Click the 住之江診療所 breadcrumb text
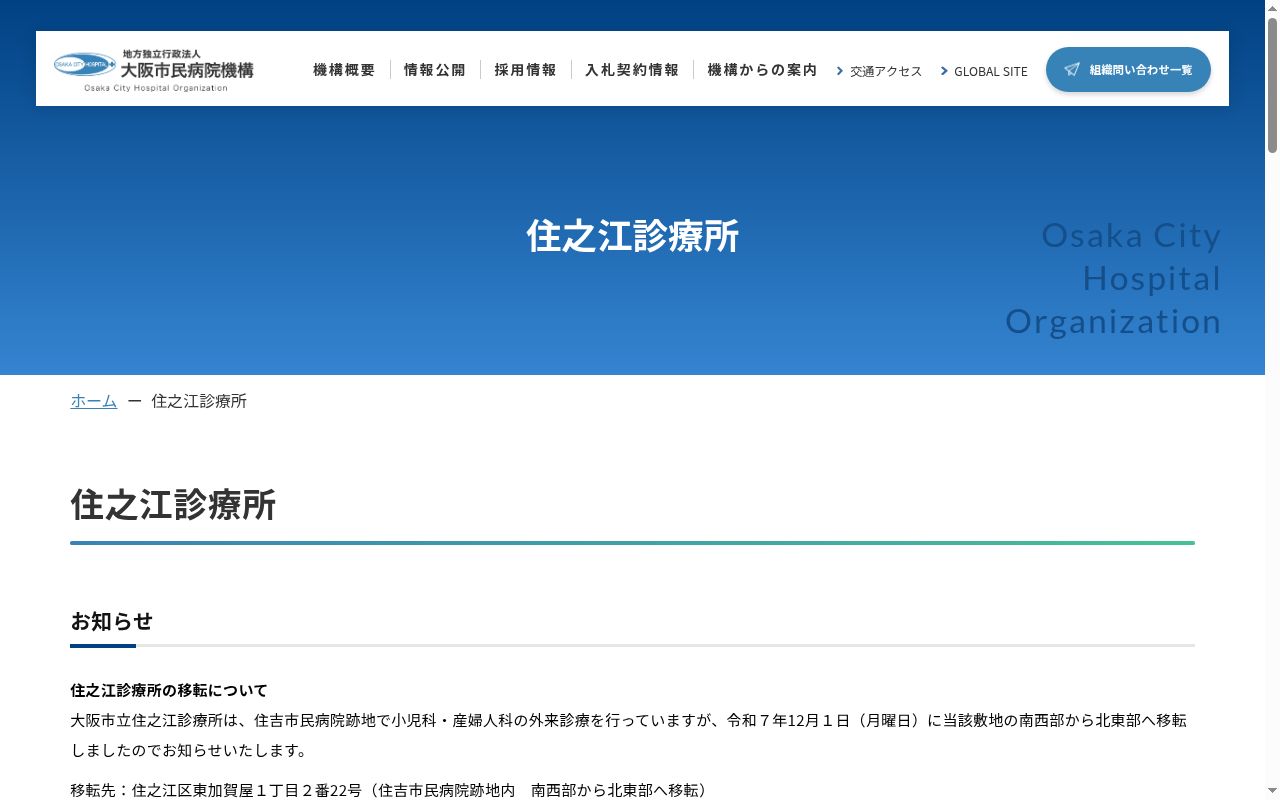Screen dimensions: 1280x800 point(199,401)
